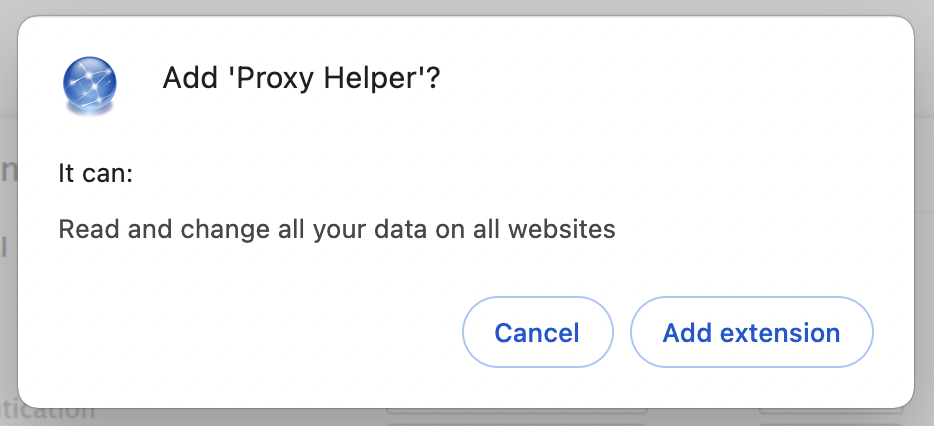Install Proxy Helper via Add extension button
The height and width of the screenshot is (426, 934).
coord(752,332)
